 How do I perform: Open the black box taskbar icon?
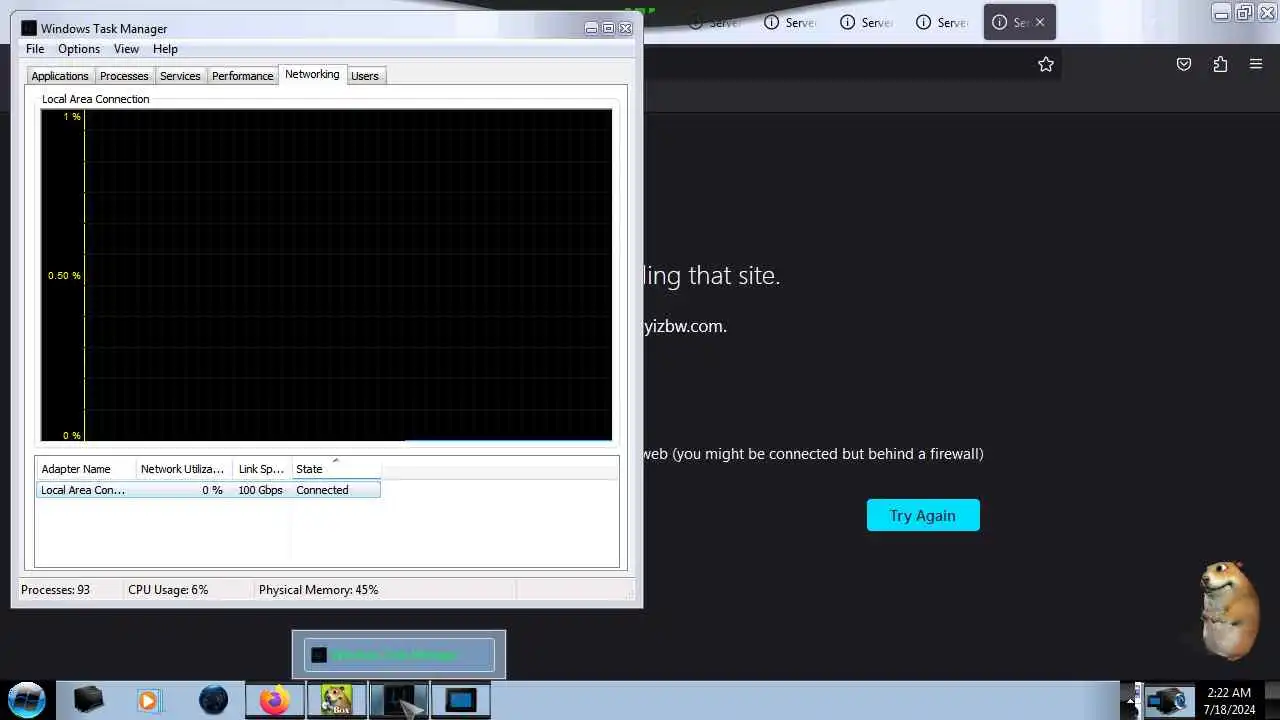(88, 700)
